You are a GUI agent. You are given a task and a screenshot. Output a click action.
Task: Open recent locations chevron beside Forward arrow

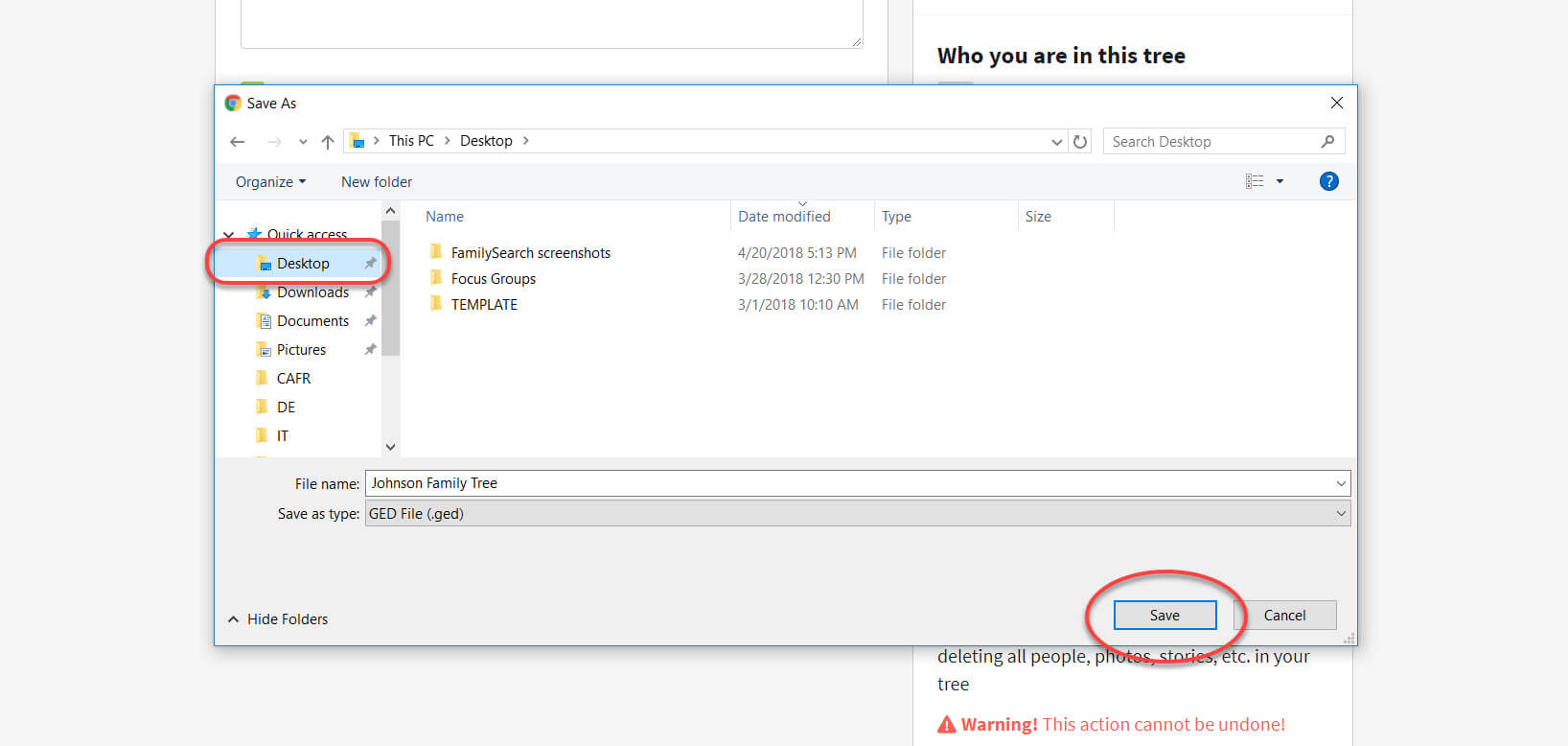[x=303, y=142]
